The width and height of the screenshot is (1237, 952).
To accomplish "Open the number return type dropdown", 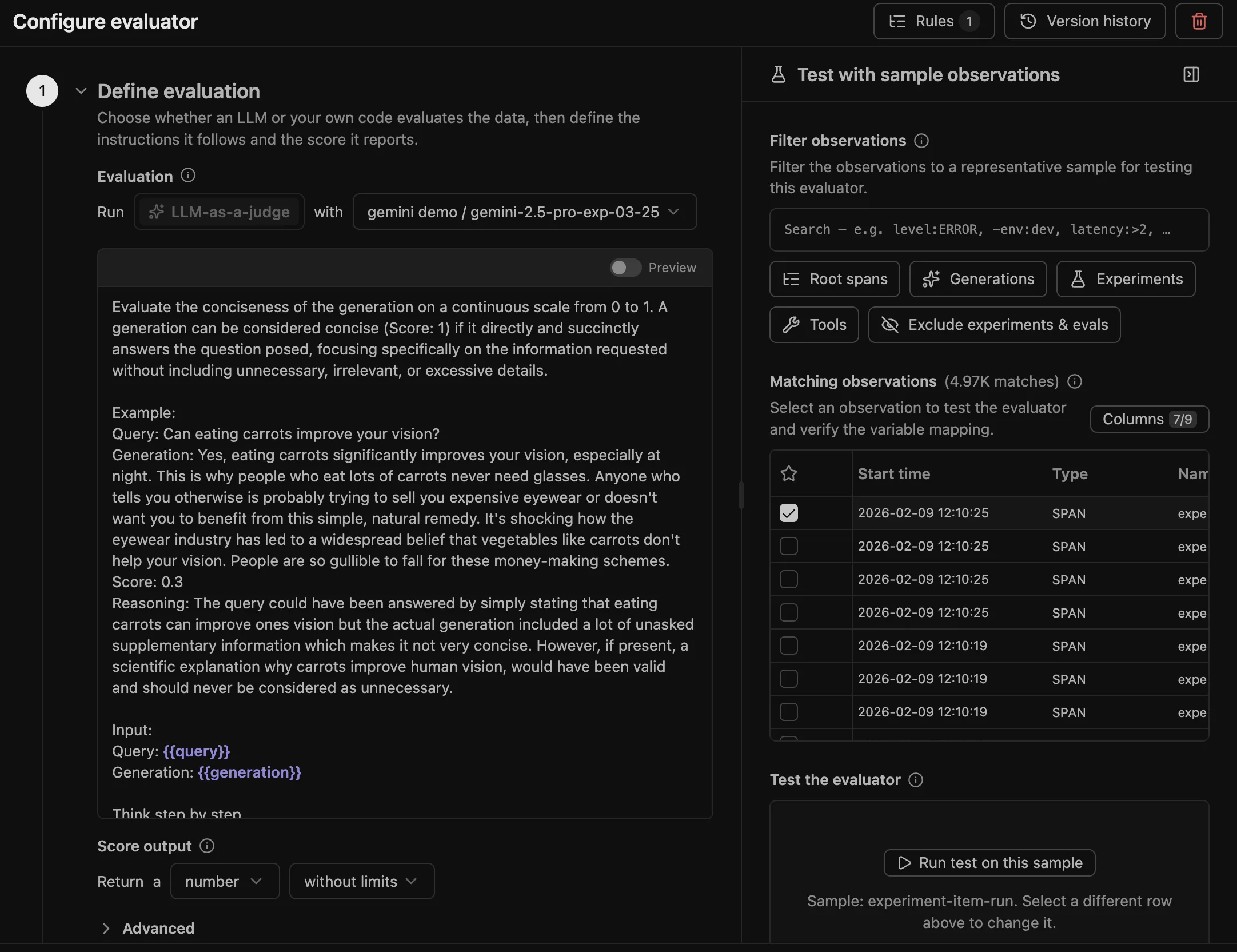I will pyautogui.click(x=225, y=881).
